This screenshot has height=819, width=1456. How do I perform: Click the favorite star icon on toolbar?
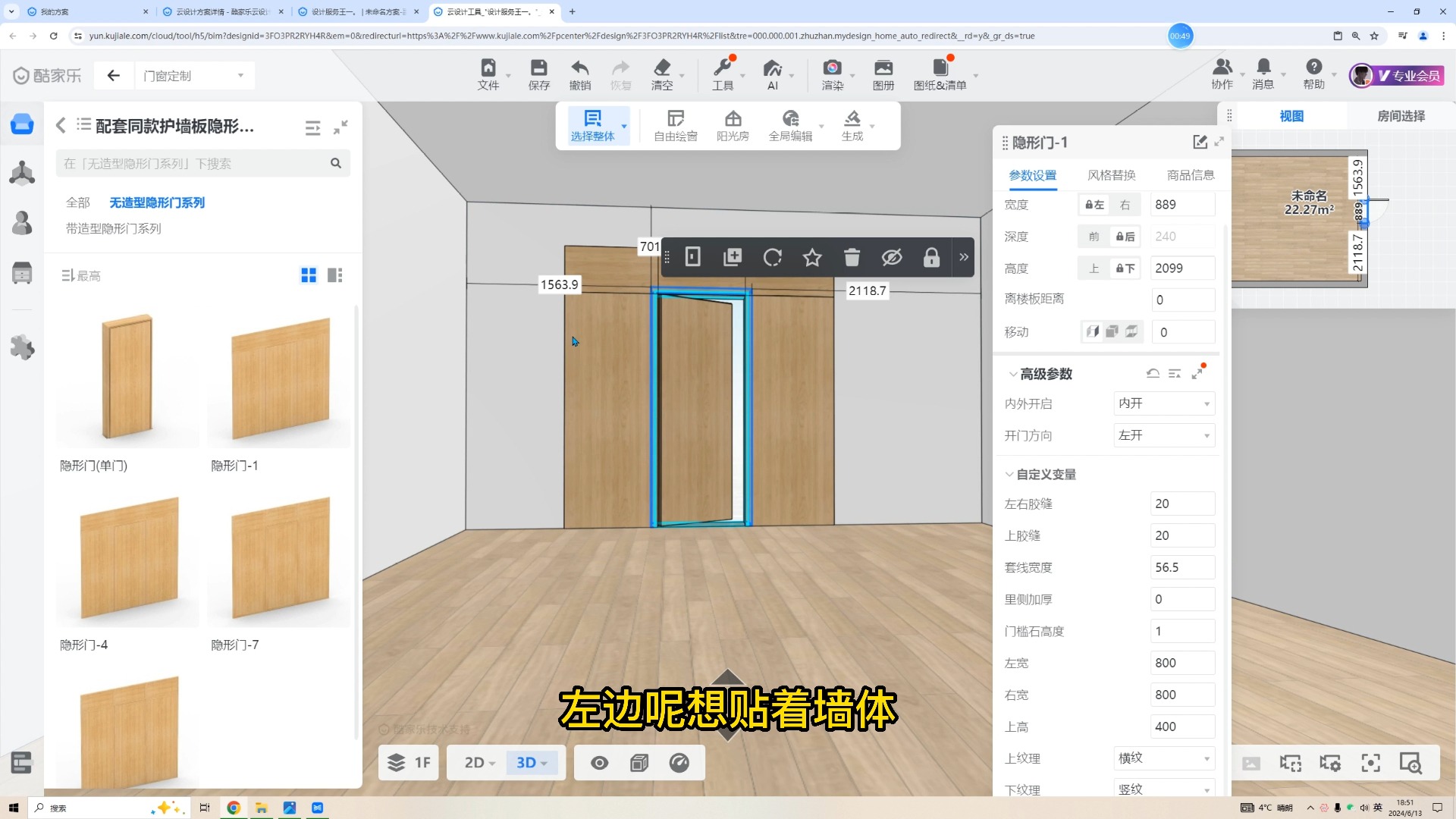tap(812, 257)
